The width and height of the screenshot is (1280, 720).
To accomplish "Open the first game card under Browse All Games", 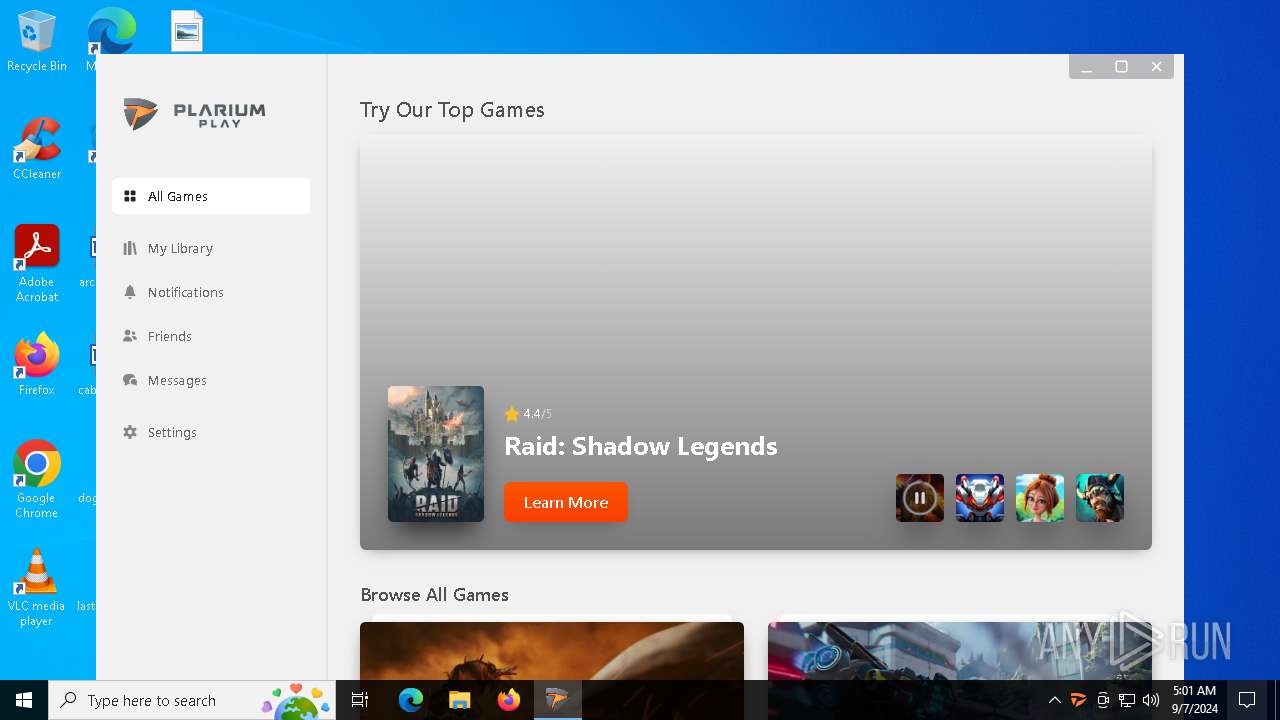I will point(552,651).
